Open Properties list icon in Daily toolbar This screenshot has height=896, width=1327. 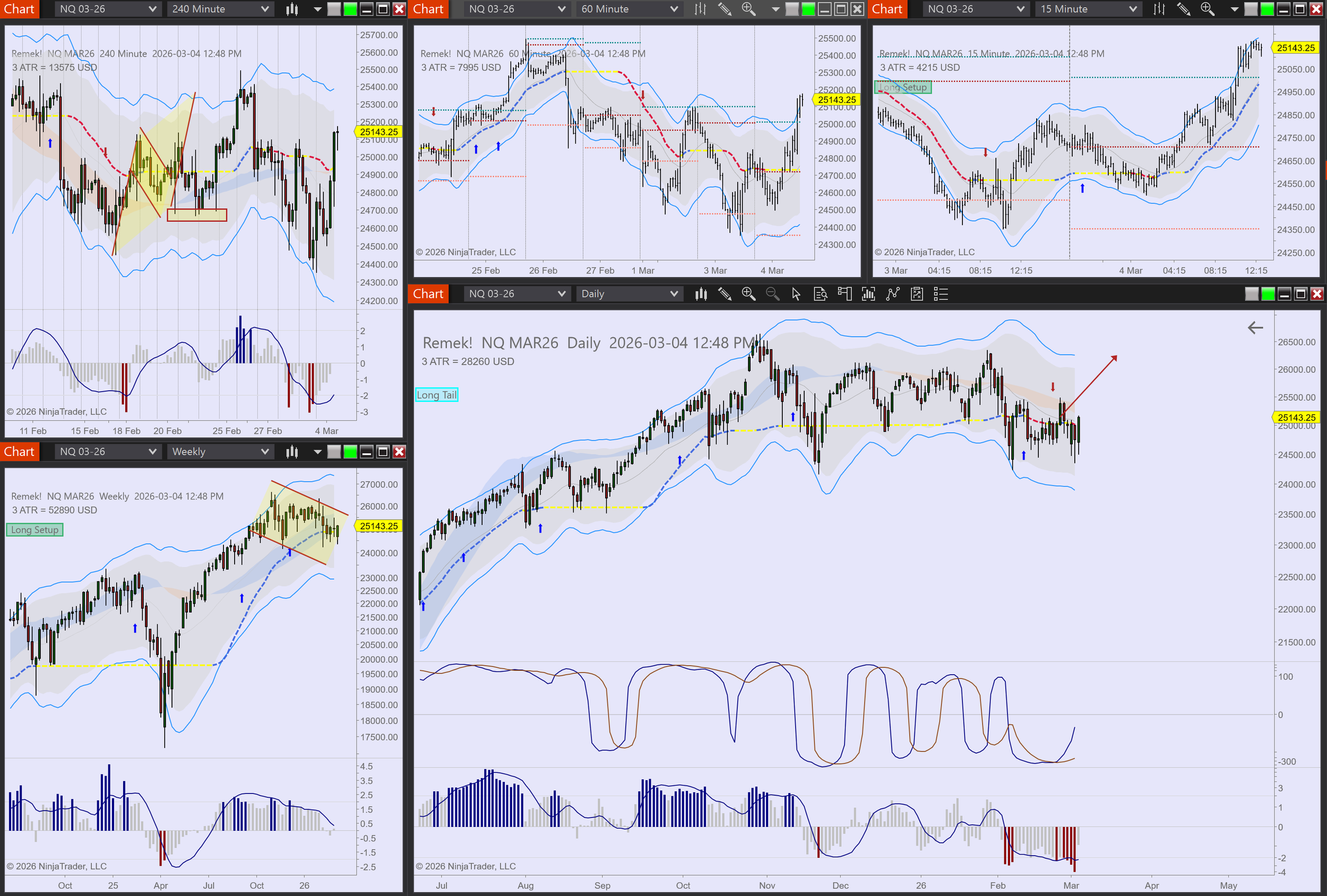(941, 294)
